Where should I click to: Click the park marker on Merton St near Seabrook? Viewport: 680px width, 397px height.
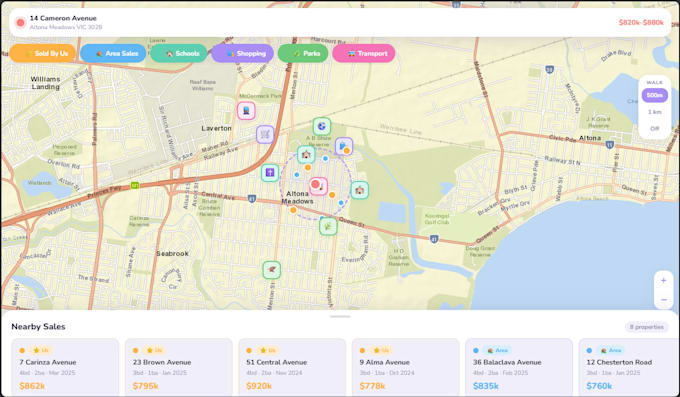coord(271,270)
